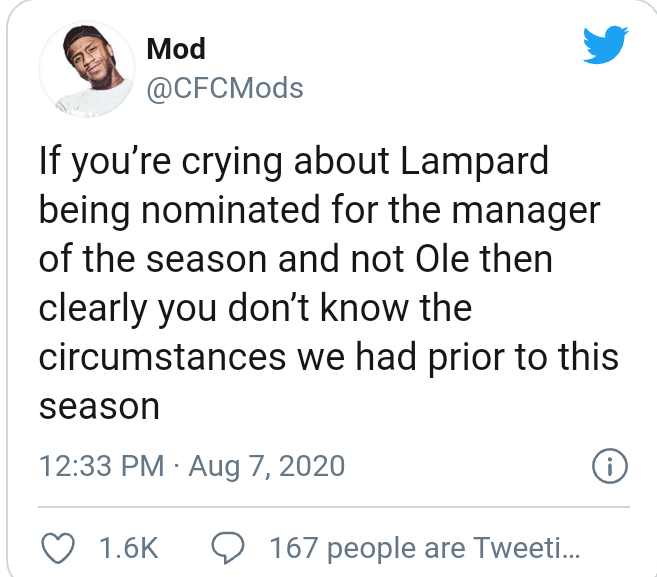Open the 12:33 PM timestamp link
Image resolution: width=657 pixels, height=577 pixels.
tap(102, 466)
